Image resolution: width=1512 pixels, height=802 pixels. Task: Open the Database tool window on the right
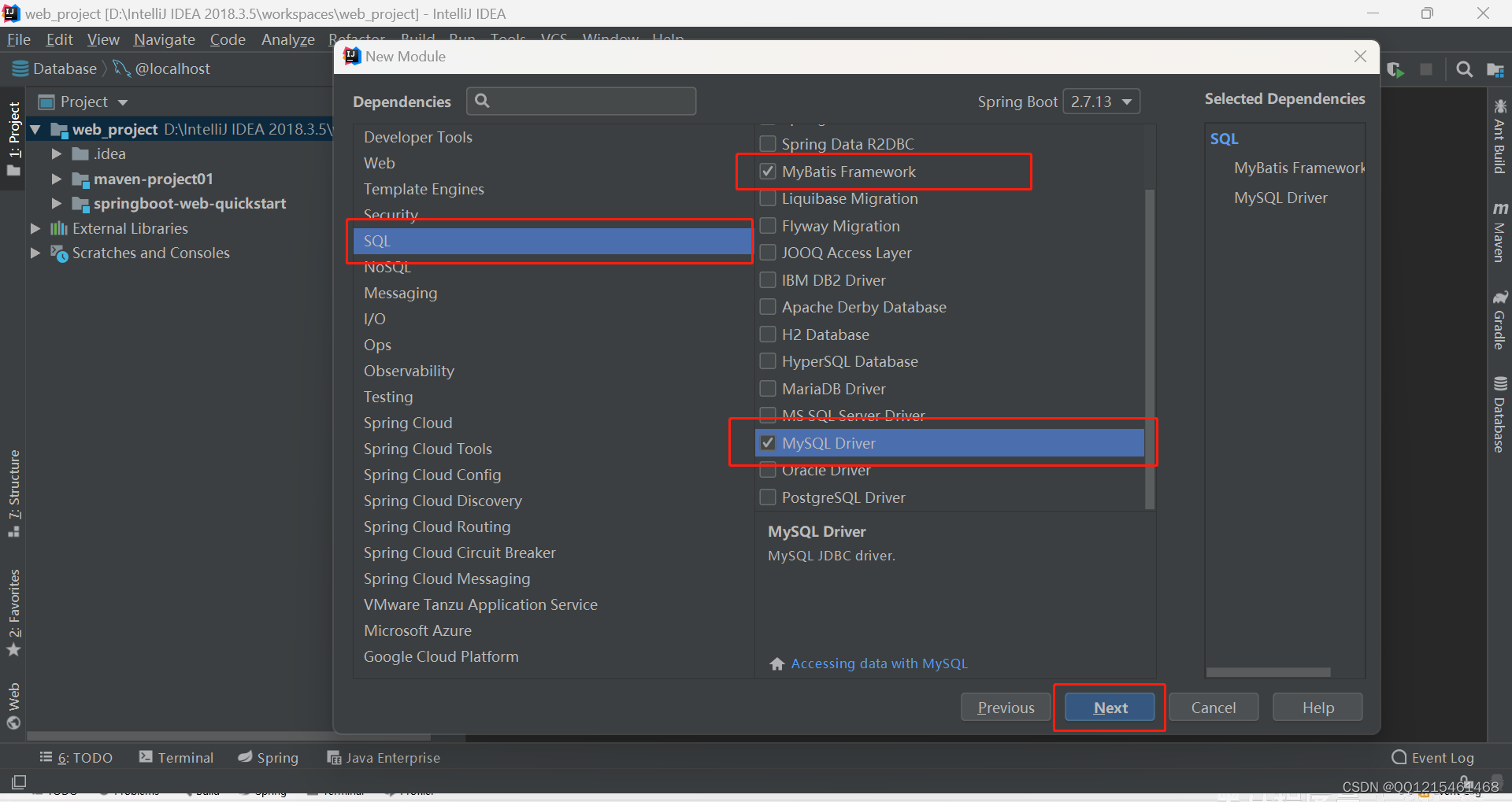1499,414
